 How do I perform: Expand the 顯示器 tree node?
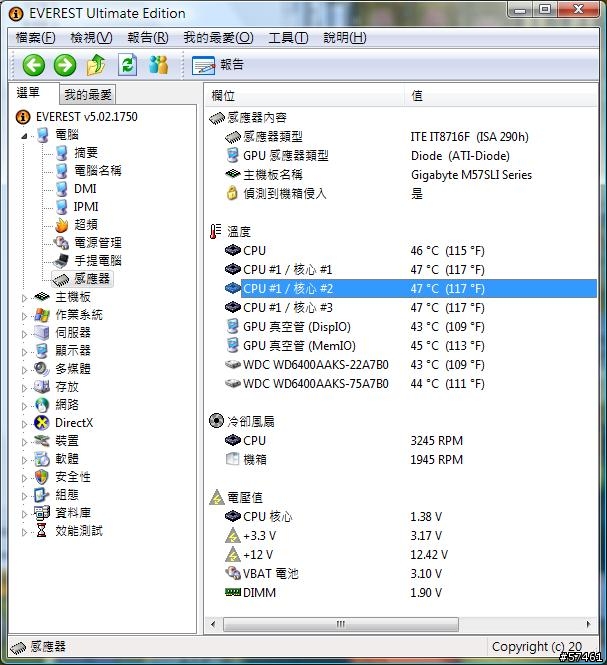pyautogui.click(x=24, y=352)
